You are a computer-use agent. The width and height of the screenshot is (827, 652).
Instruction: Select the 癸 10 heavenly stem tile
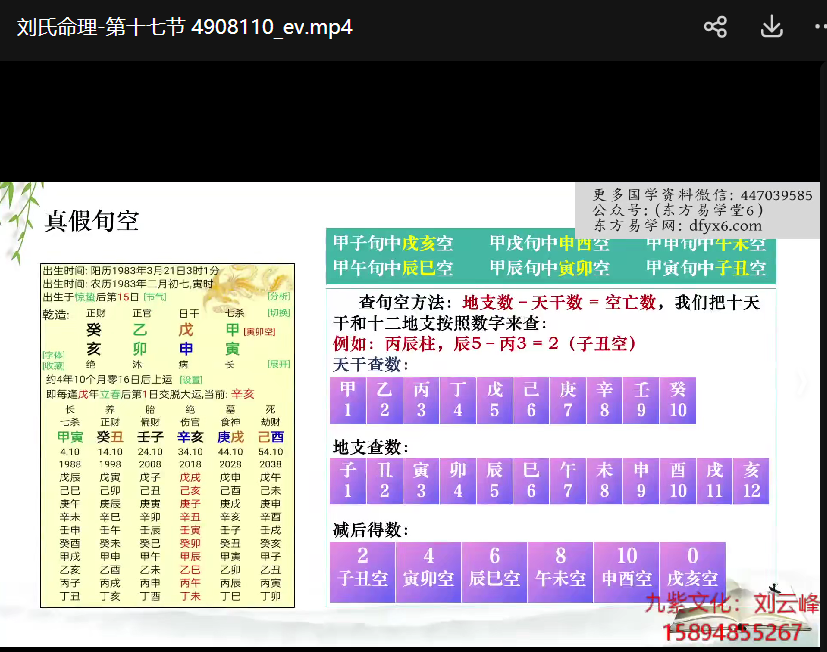(x=678, y=400)
